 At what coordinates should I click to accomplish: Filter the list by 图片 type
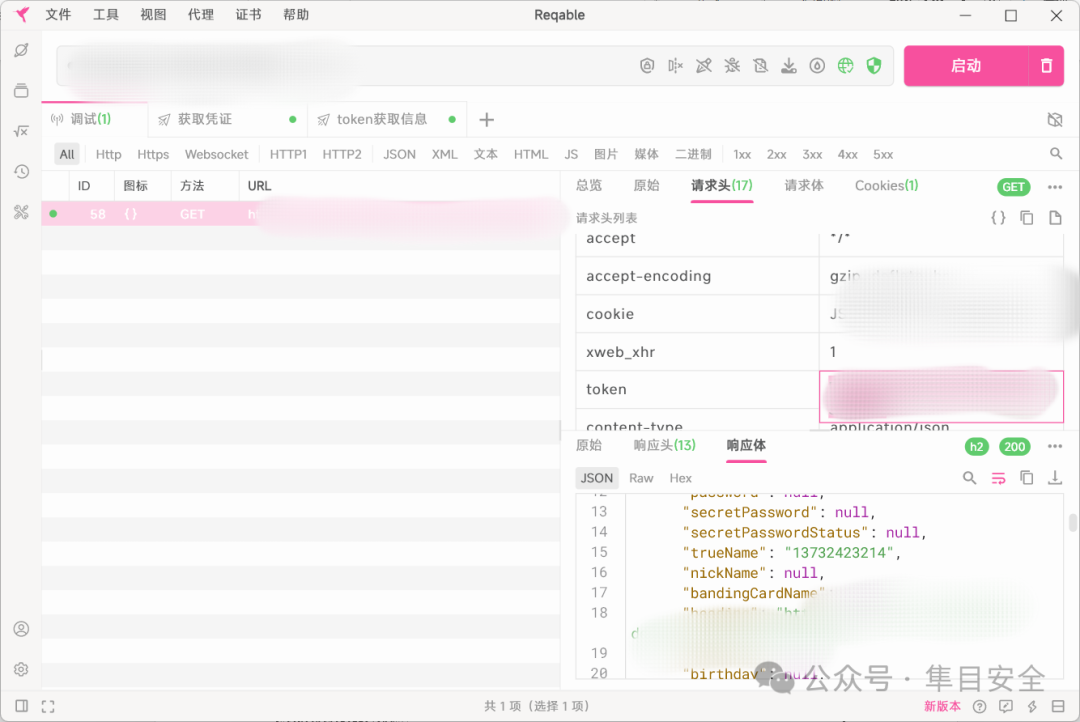click(606, 154)
